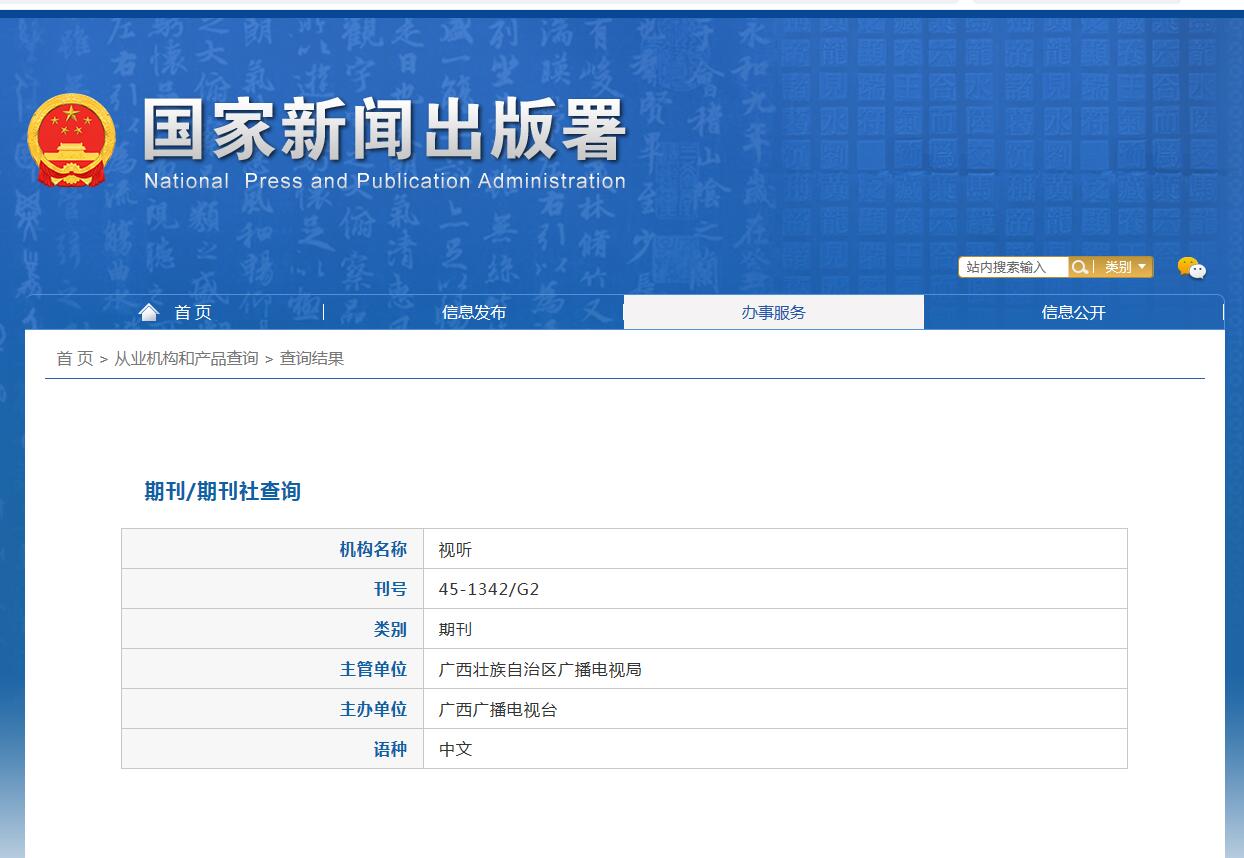Open the 信息公开 section
Viewport: 1244px width, 858px height.
coord(1074,311)
